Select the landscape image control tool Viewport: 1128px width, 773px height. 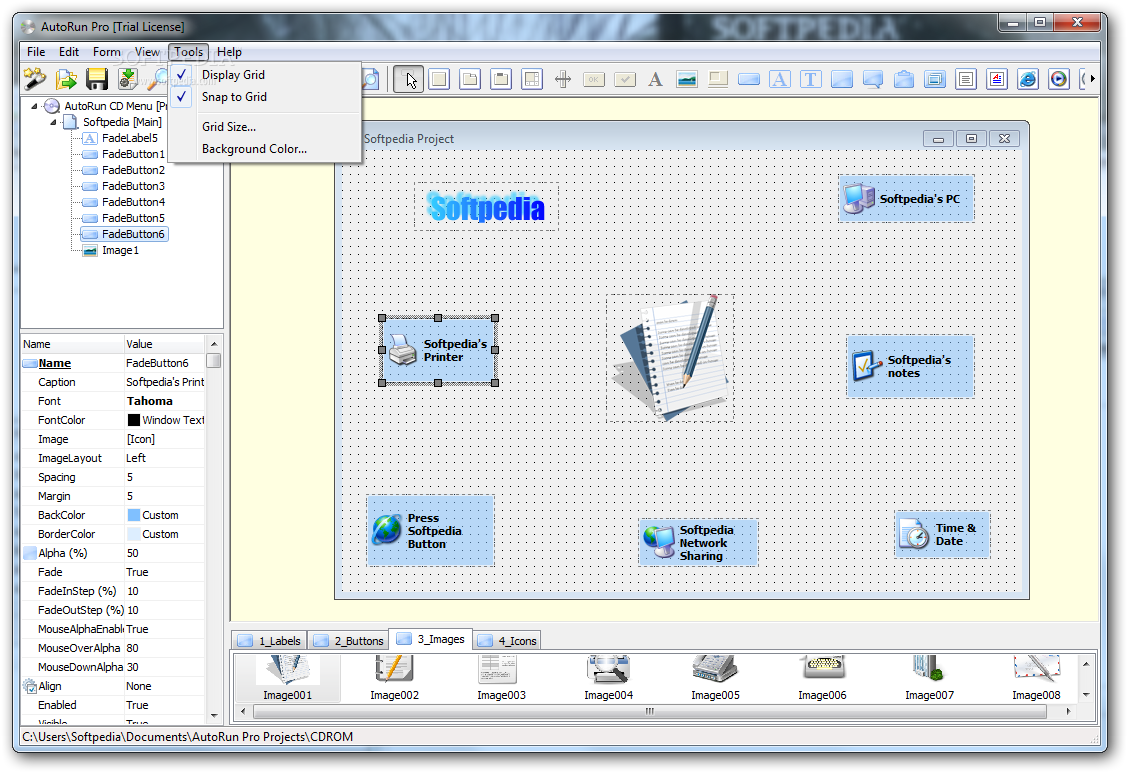tap(687, 79)
